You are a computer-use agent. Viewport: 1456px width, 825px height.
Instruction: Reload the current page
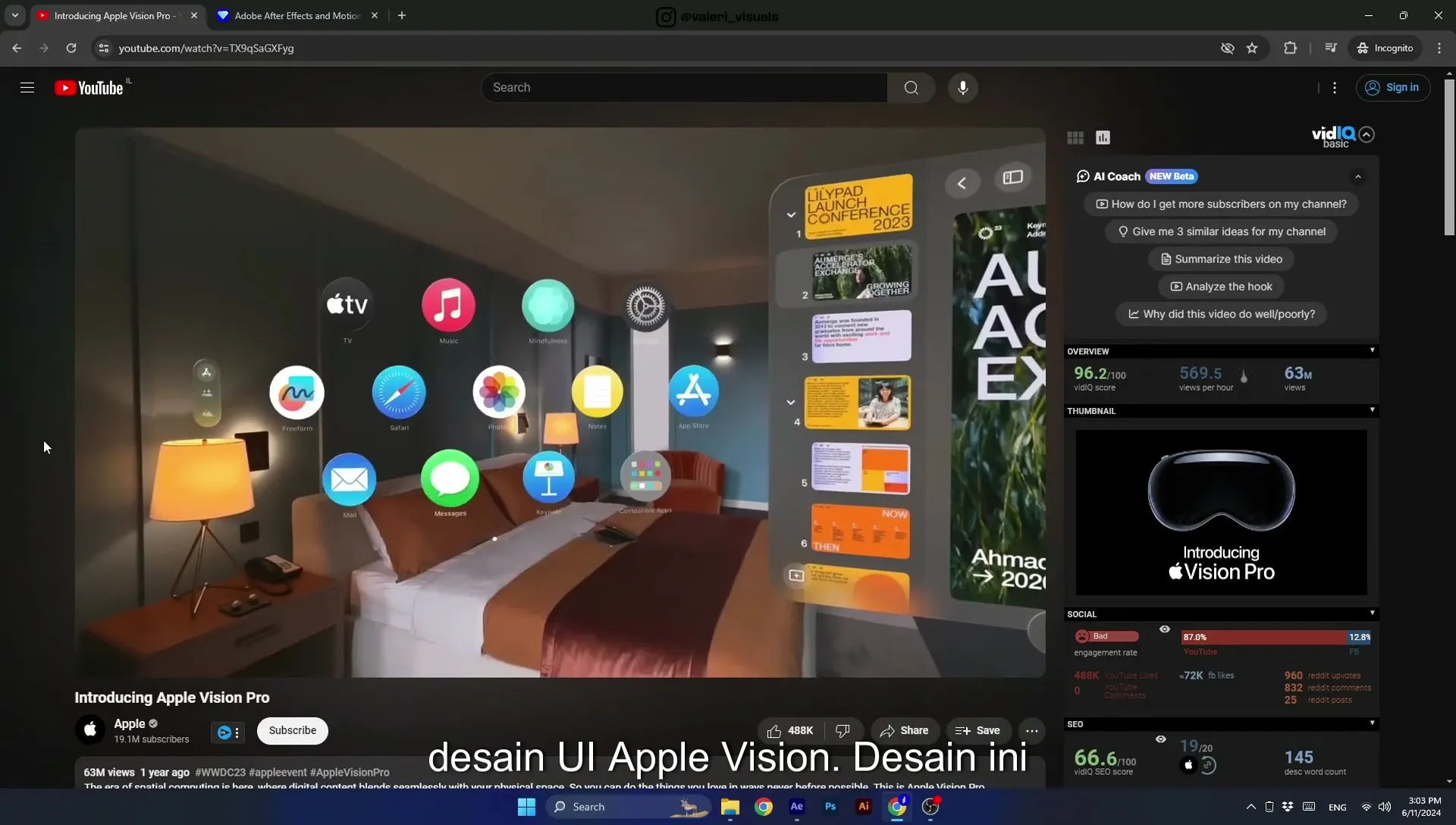click(x=71, y=49)
